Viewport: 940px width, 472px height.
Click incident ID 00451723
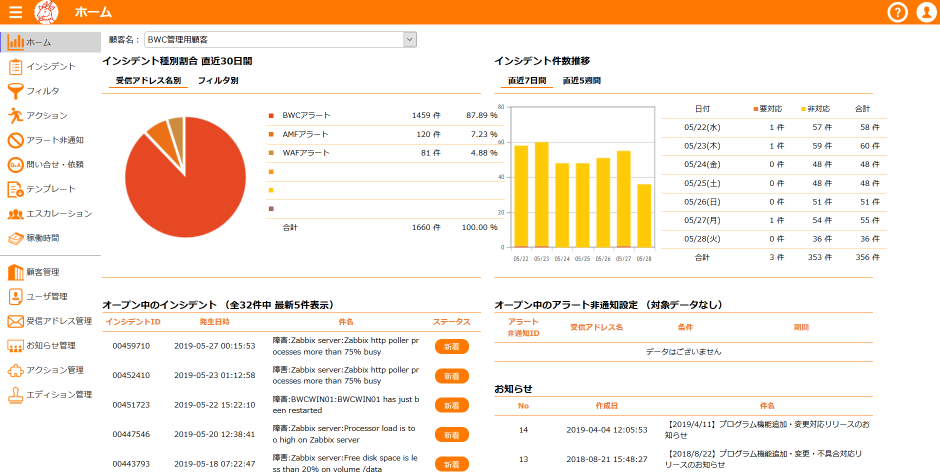131,405
